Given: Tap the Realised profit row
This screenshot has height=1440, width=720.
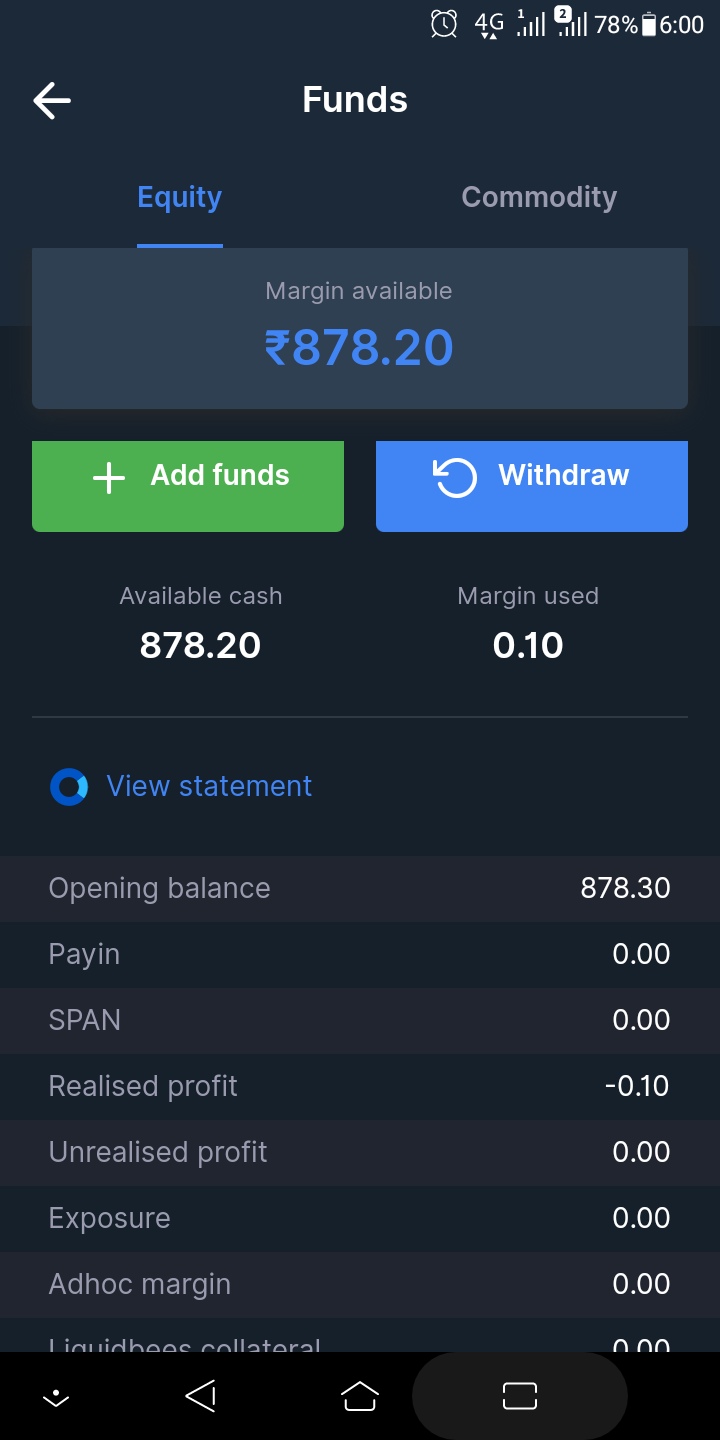Looking at the screenshot, I should 360,1086.
